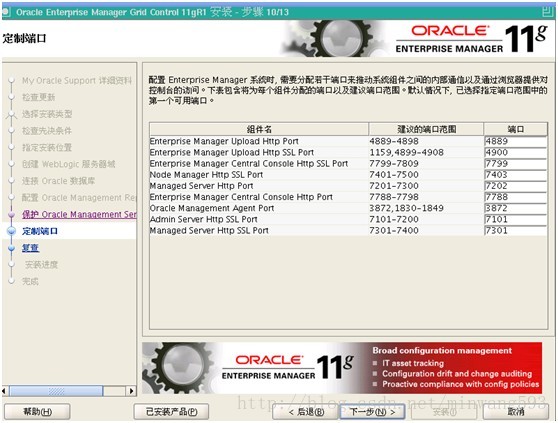
Task: Select the 'Enterprise Manager Upload Http SSL Port' name
Action: (232, 152)
